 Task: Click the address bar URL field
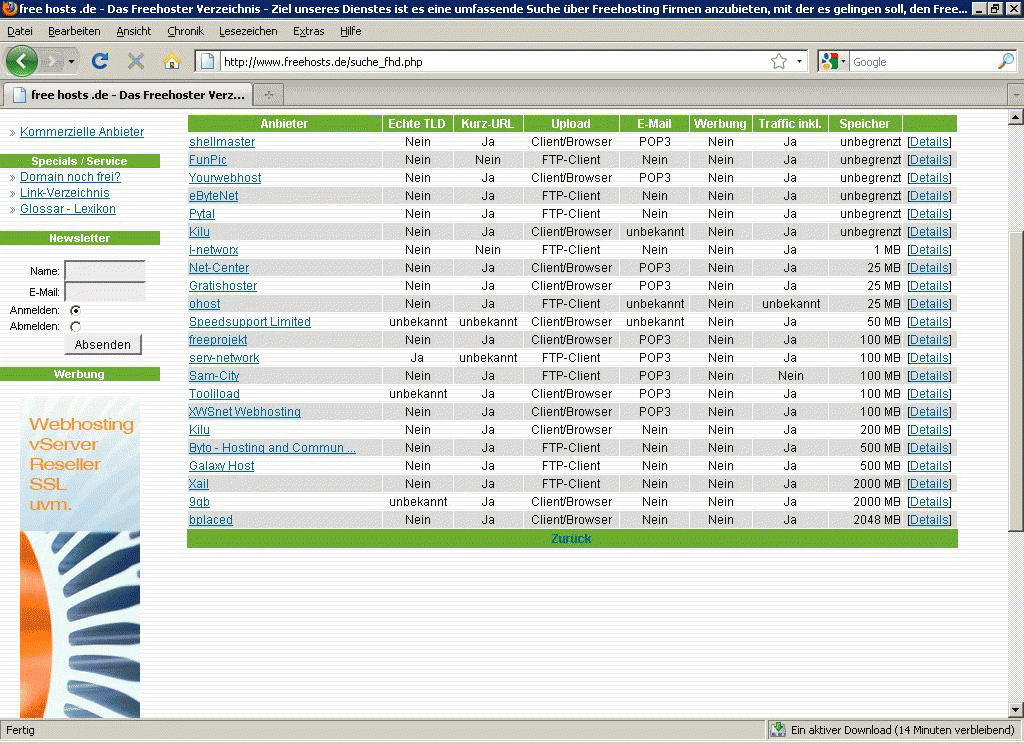click(494, 61)
